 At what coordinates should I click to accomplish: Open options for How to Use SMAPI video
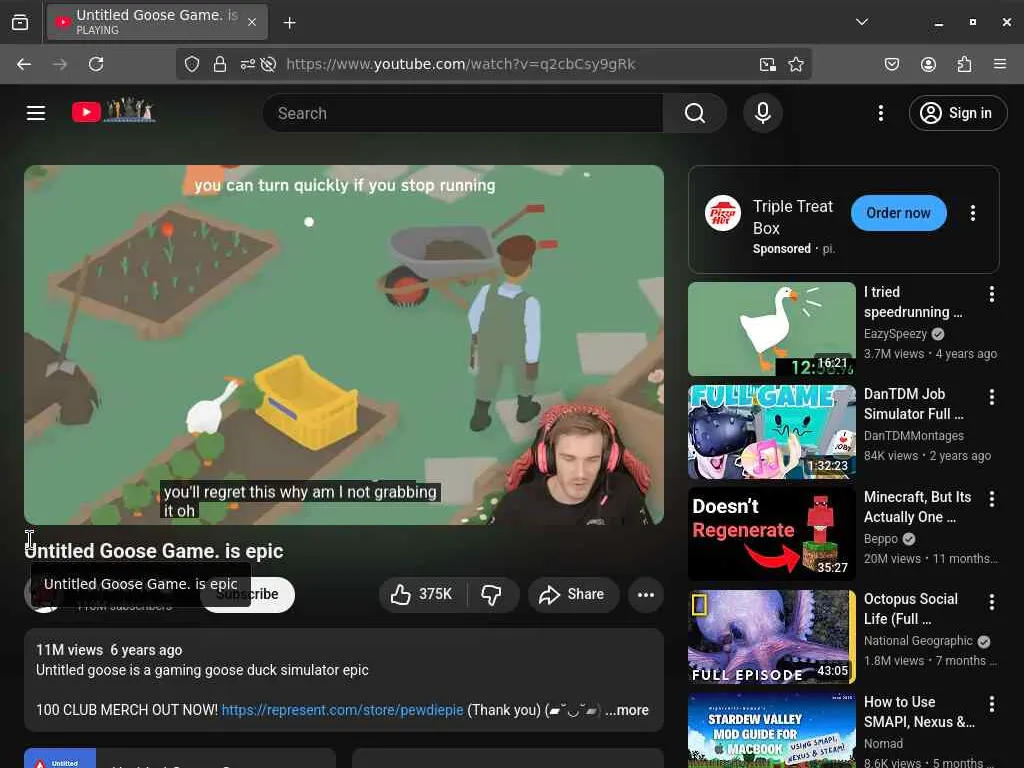click(991, 704)
